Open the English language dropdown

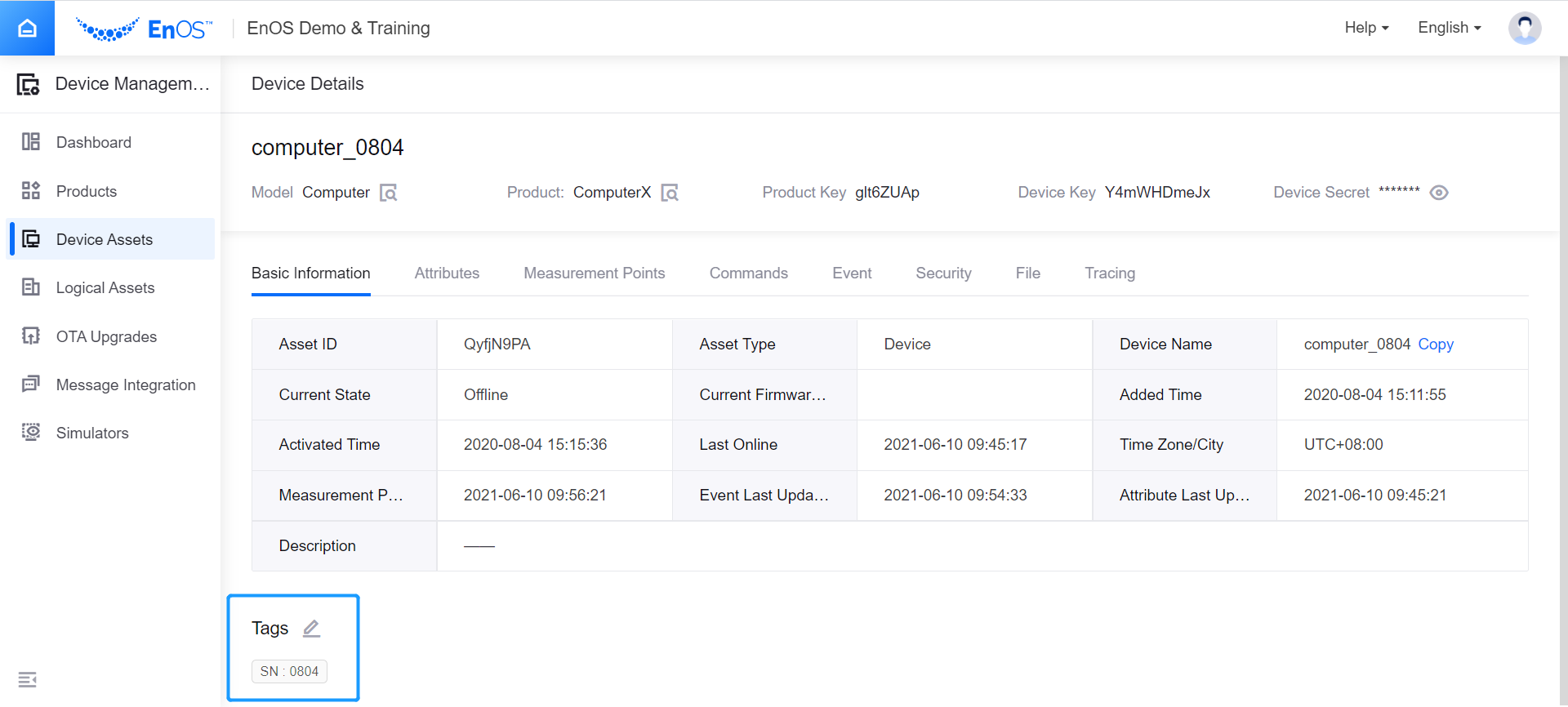pyautogui.click(x=1449, y=28)
